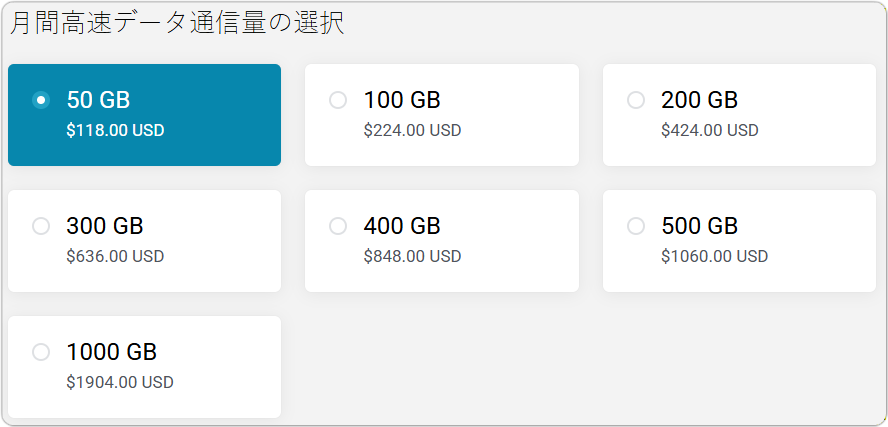Click the "200 GB" plan title
The image size is (888, 427).
click(699, 100)
